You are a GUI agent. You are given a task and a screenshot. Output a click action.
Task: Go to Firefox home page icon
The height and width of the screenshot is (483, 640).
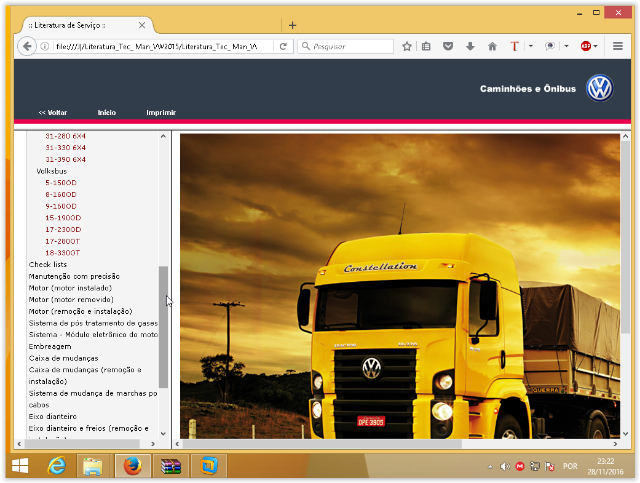click(x=492, y=46)
